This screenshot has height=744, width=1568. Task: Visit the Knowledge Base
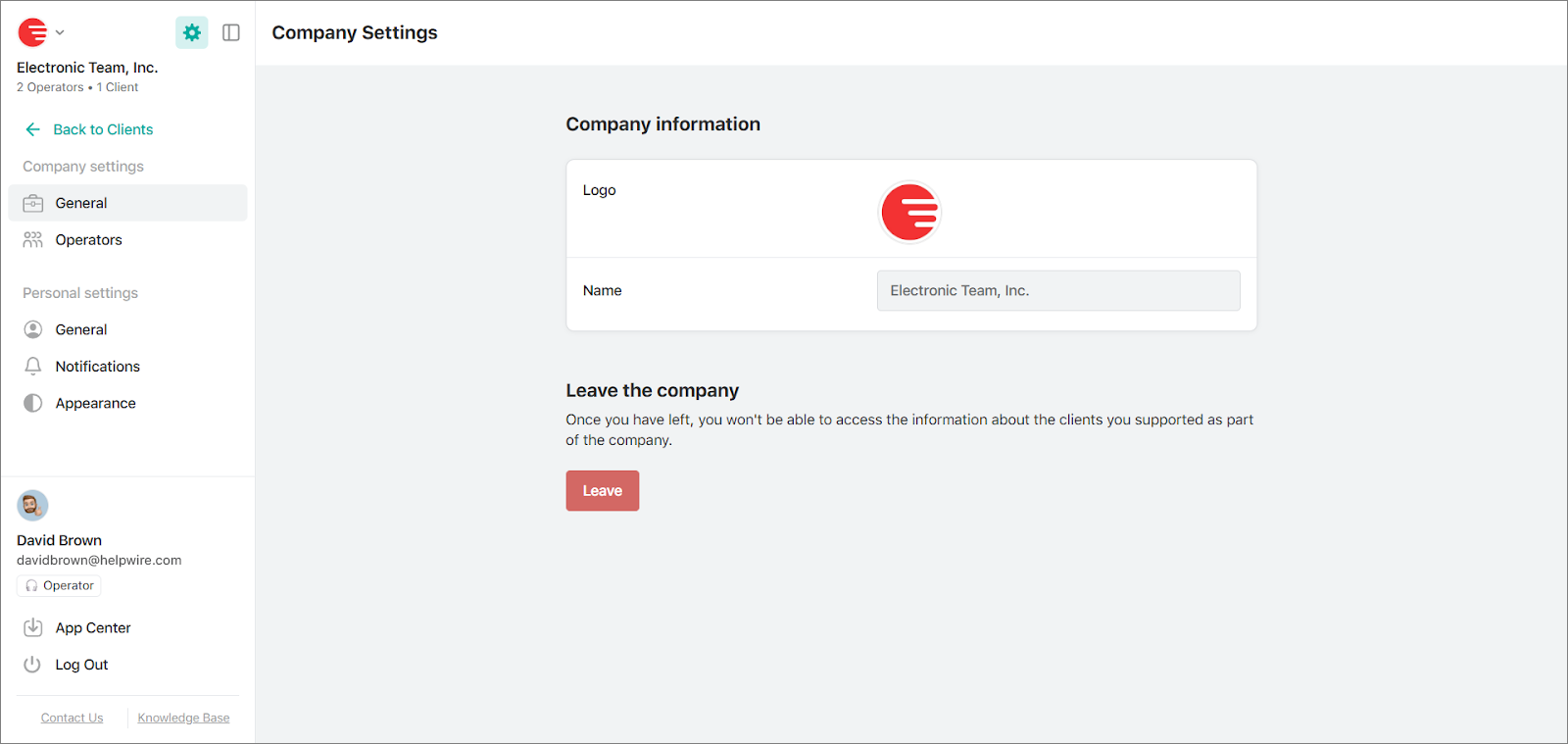pyautogui.click(x=182, y=717)
